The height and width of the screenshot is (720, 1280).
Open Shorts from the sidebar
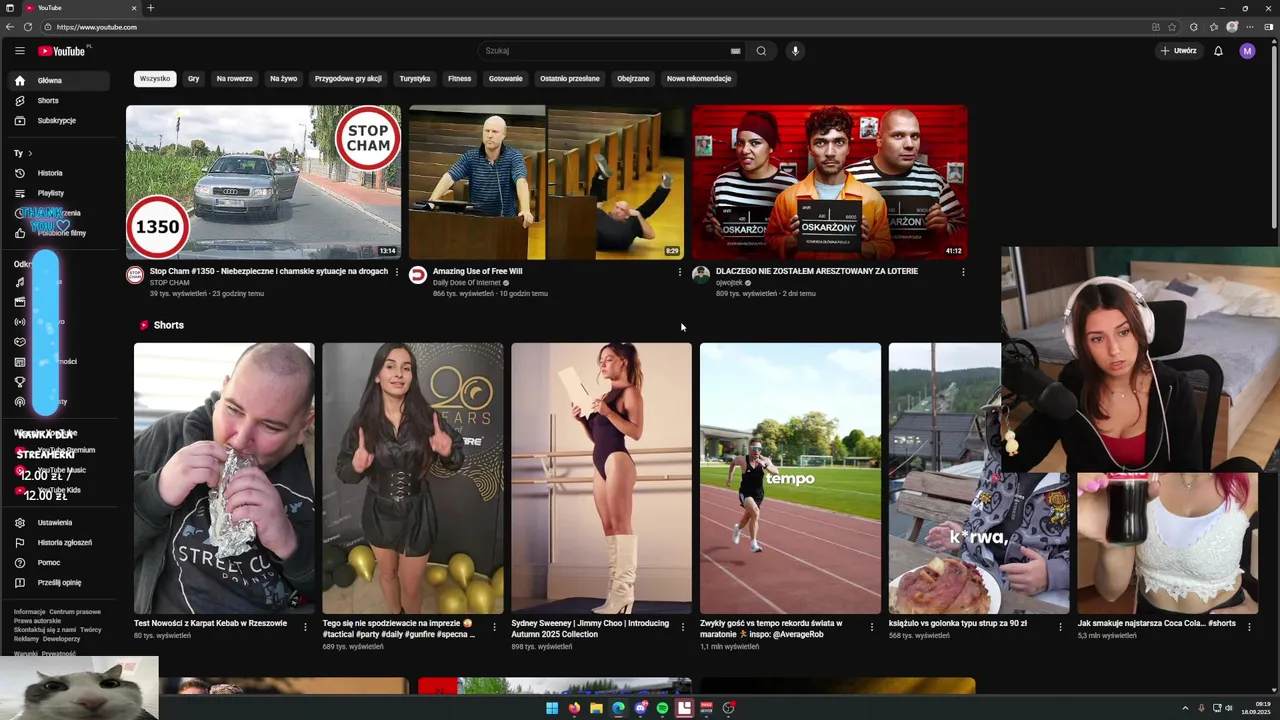click(x=58, y=101)
